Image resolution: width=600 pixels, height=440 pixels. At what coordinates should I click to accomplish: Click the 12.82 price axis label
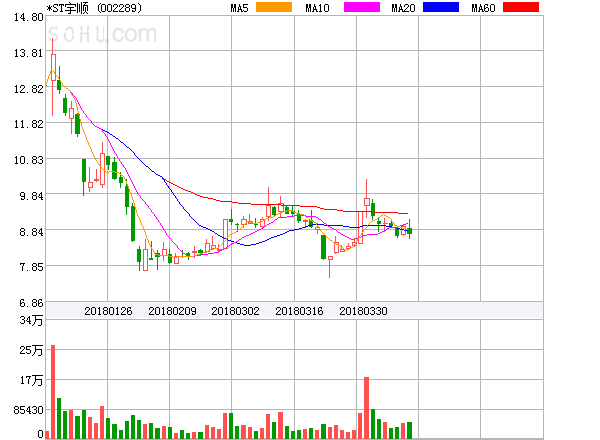coord(28,89)
